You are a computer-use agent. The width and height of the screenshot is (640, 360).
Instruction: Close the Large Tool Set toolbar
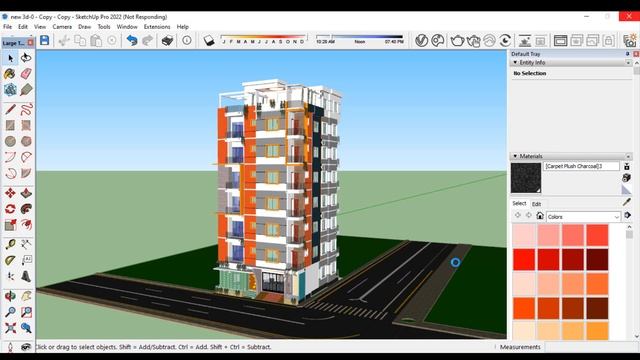coord(30,42)
